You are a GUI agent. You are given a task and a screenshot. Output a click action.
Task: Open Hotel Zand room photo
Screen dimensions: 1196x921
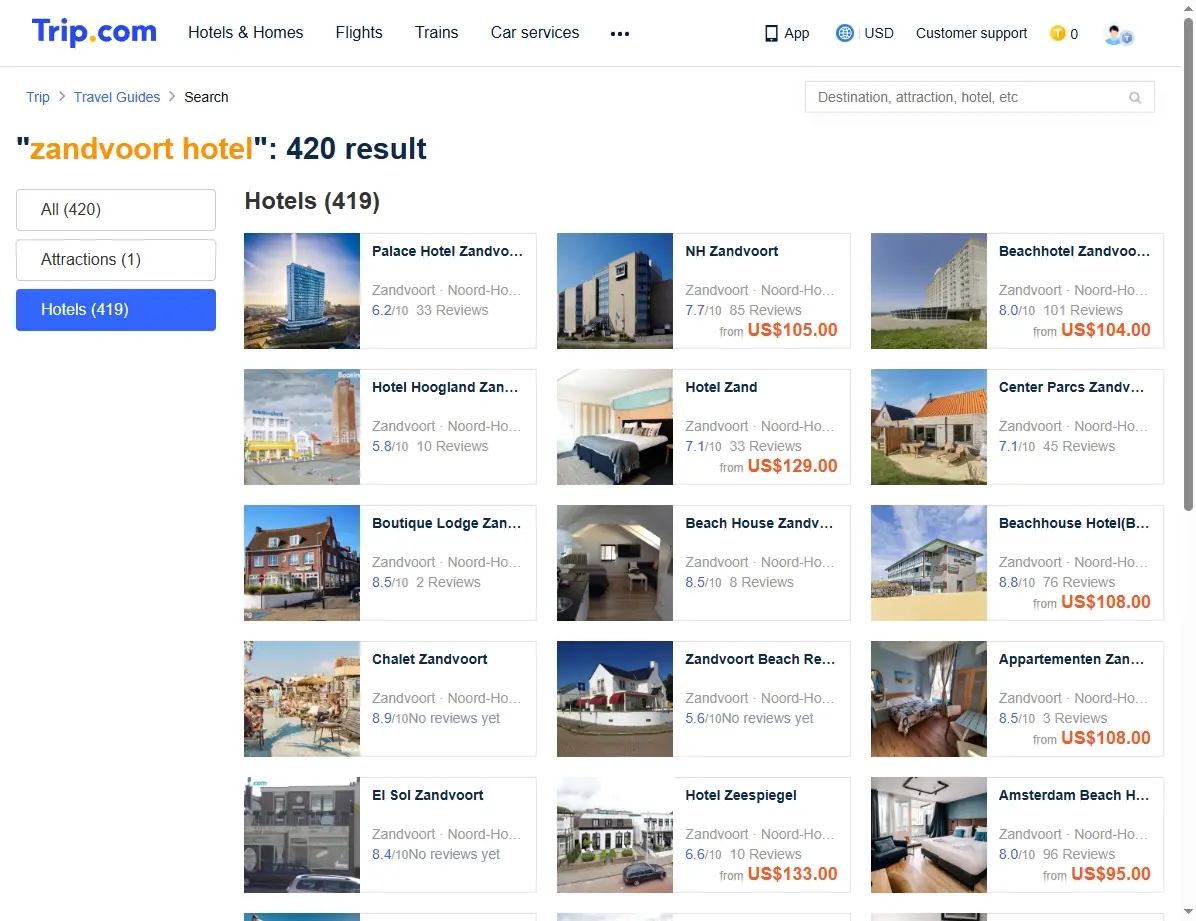coord(615,427)
